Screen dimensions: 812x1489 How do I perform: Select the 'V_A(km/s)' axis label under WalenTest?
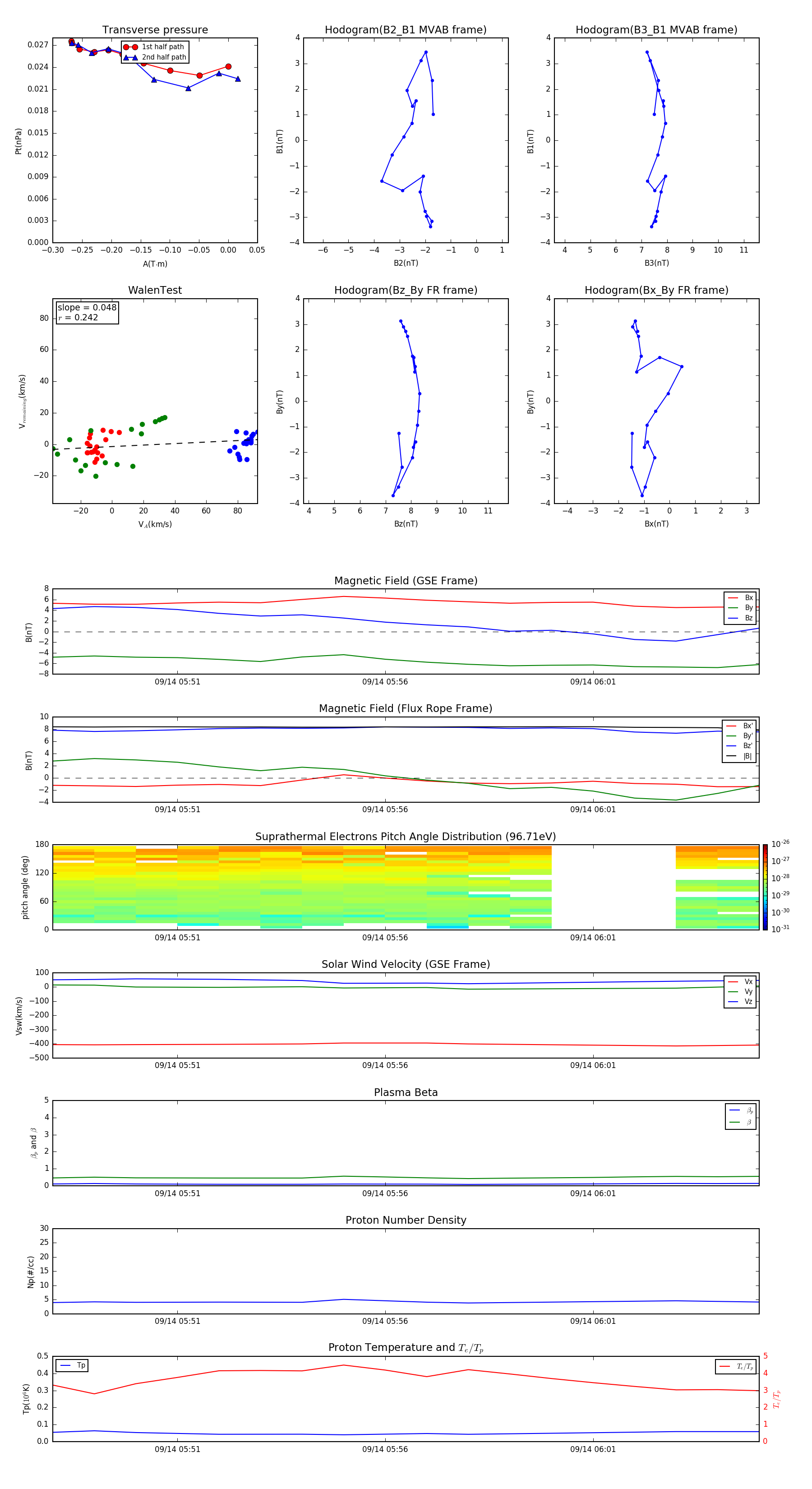coord(155,524)
